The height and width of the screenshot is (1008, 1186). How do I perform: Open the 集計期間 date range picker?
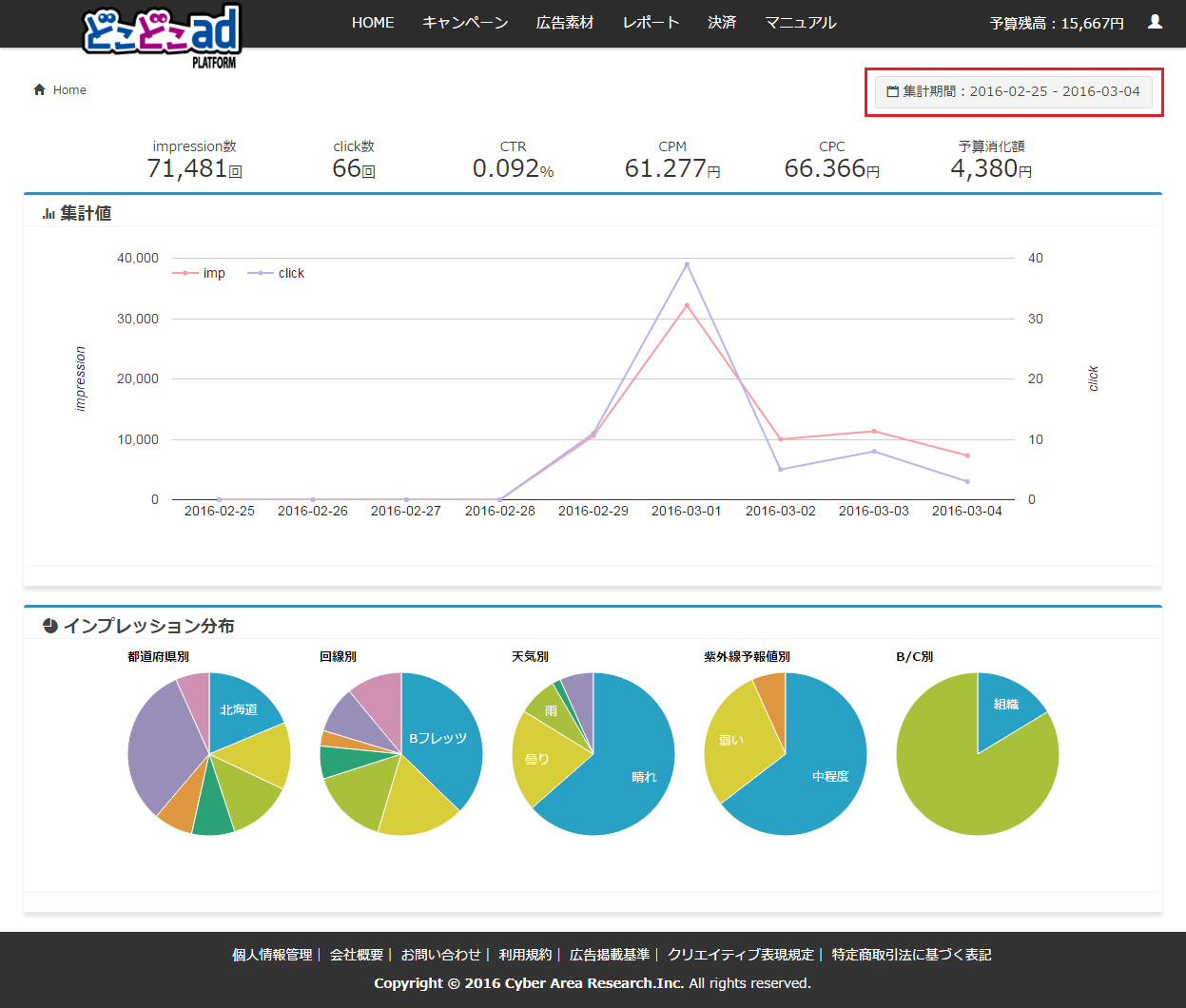1013,92
